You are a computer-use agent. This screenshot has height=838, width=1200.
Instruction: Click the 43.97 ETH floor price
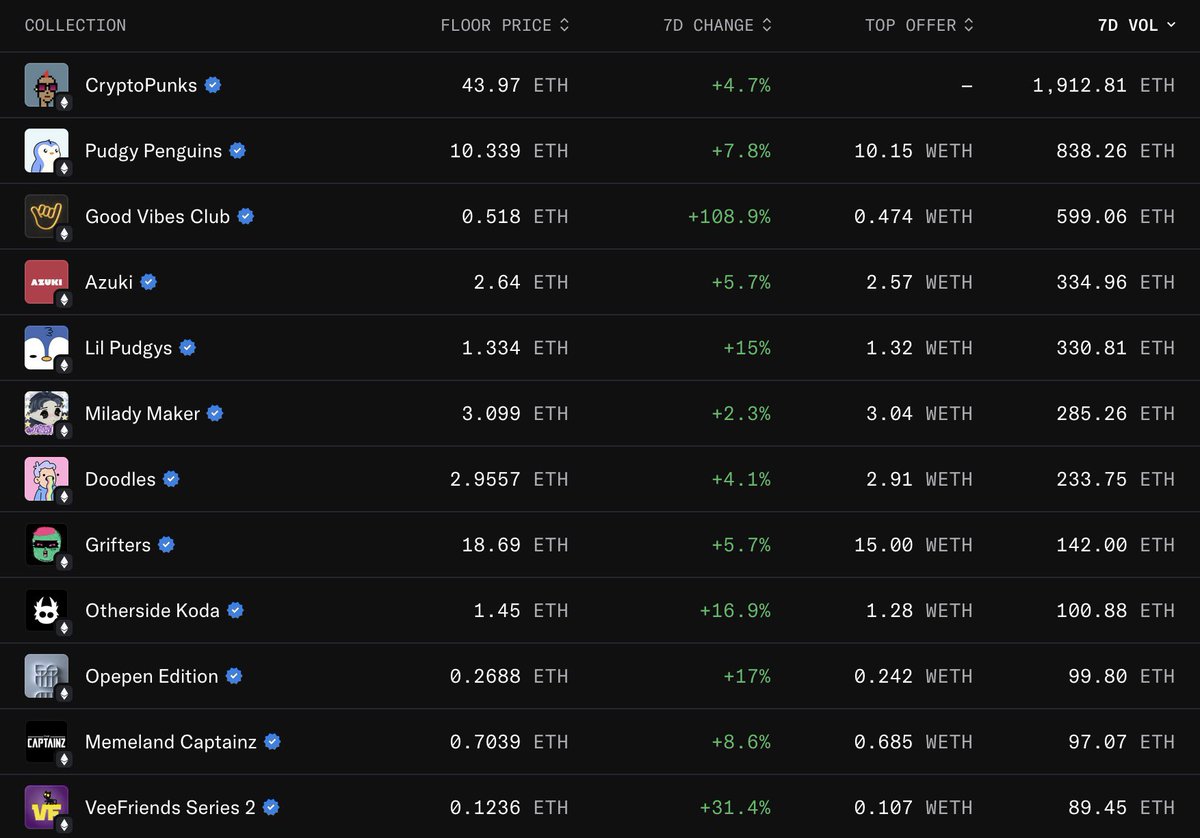point(515,85)
